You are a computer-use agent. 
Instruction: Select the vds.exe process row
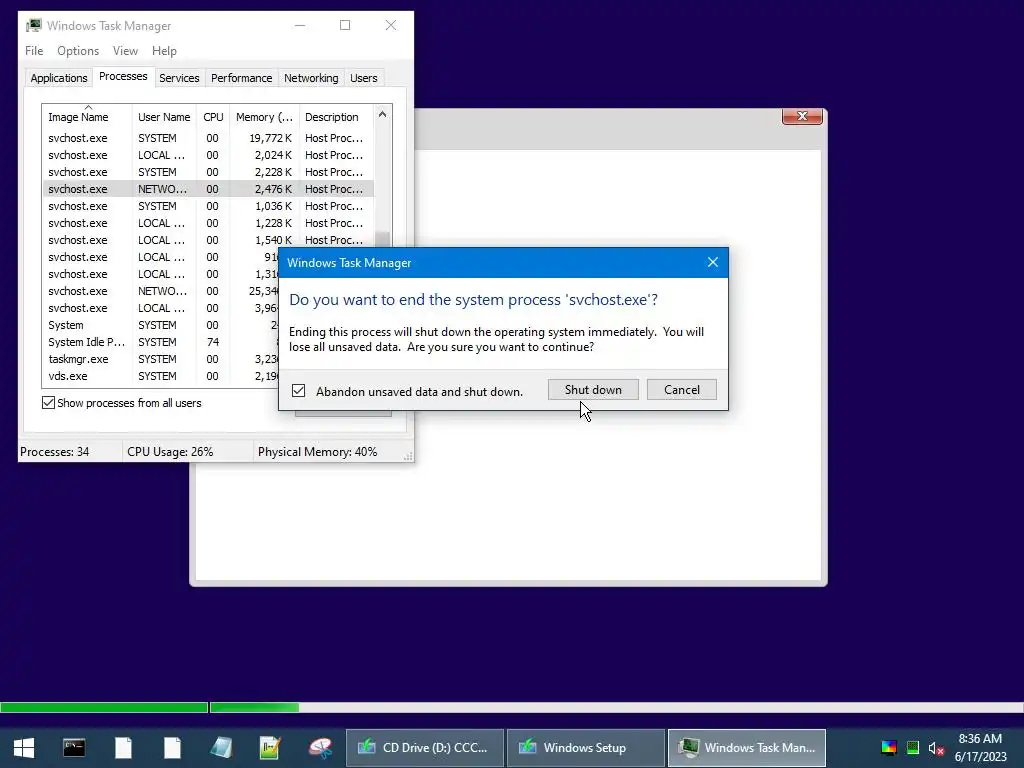pos(160,376)
